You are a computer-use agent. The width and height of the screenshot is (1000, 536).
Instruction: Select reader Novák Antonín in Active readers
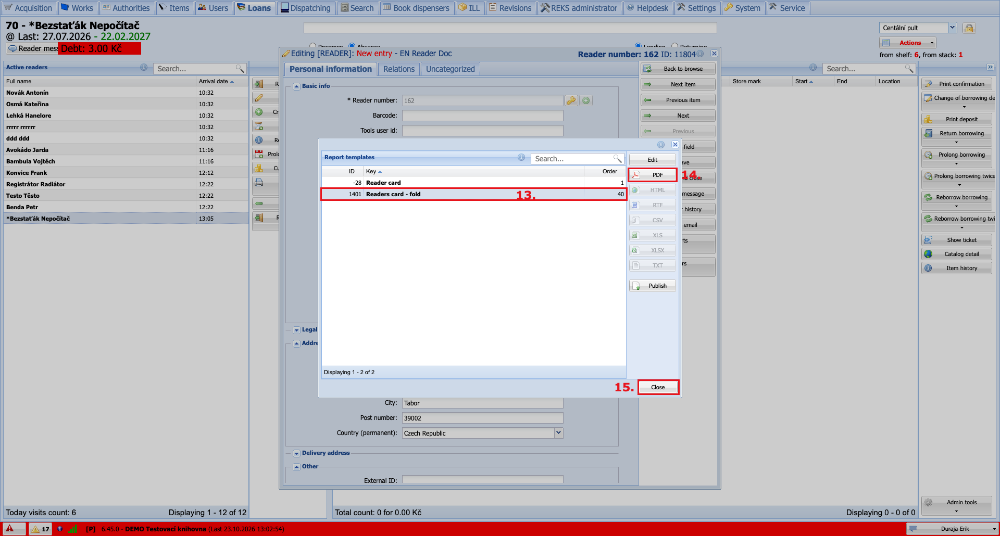[125, 93]
